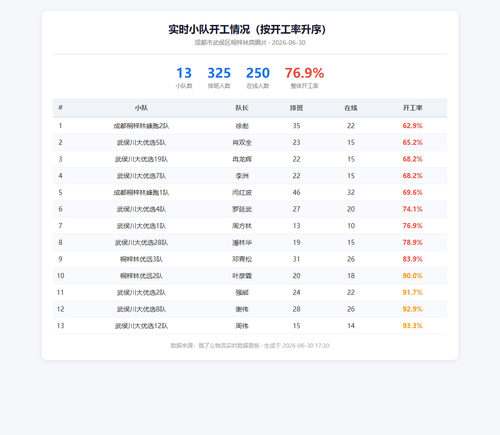Click the 92.9% rate cell
The height and width of the screenshot is (435, 500).
tap(412, 309)
